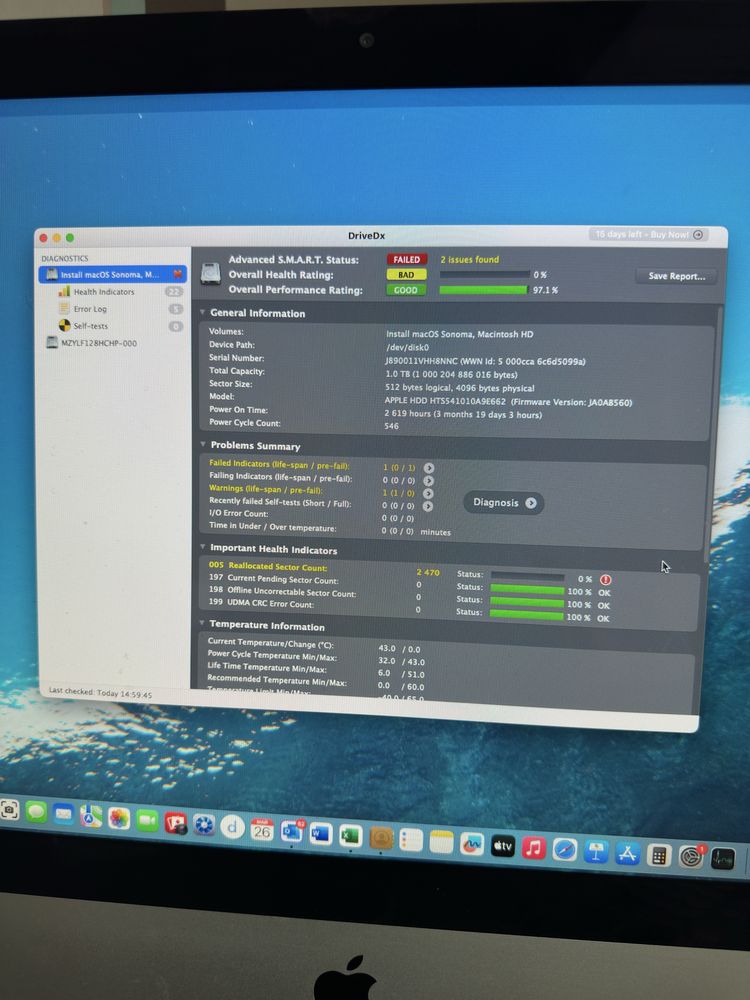Open Mail from the Dock
Viewport: 750px width, 1000px height.
tap(63, 814)
